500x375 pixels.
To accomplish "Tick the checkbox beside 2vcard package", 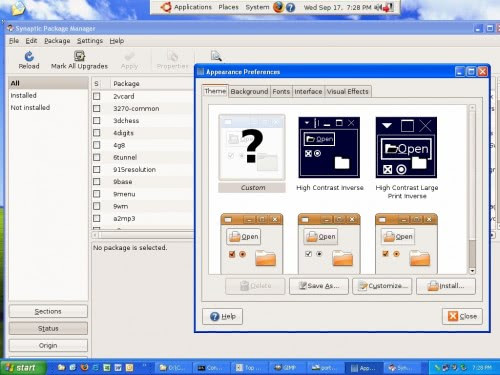I will pyautogui.click(x=97, y=96).
